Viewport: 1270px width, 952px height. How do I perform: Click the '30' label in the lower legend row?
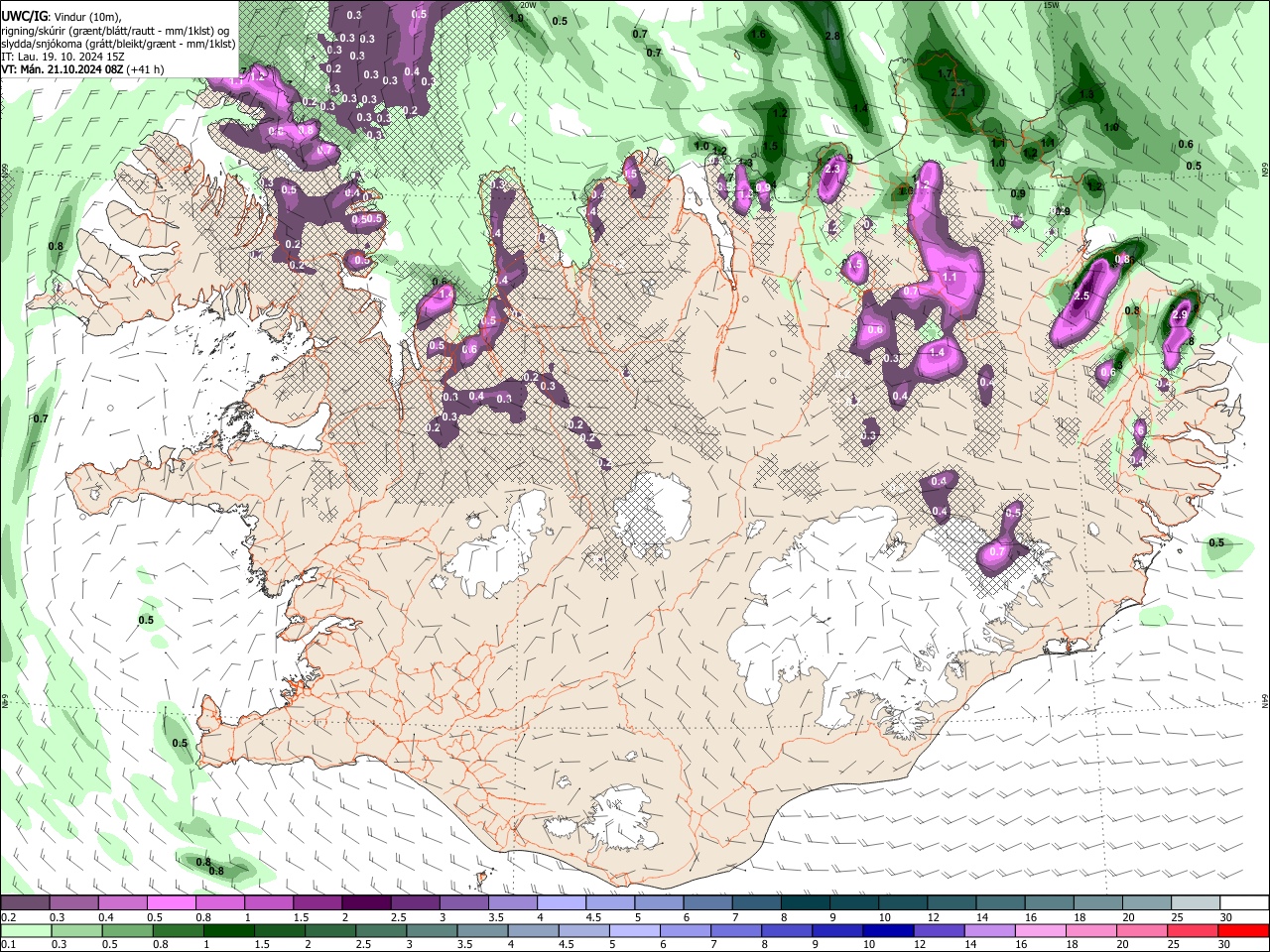click(1225, 944)
